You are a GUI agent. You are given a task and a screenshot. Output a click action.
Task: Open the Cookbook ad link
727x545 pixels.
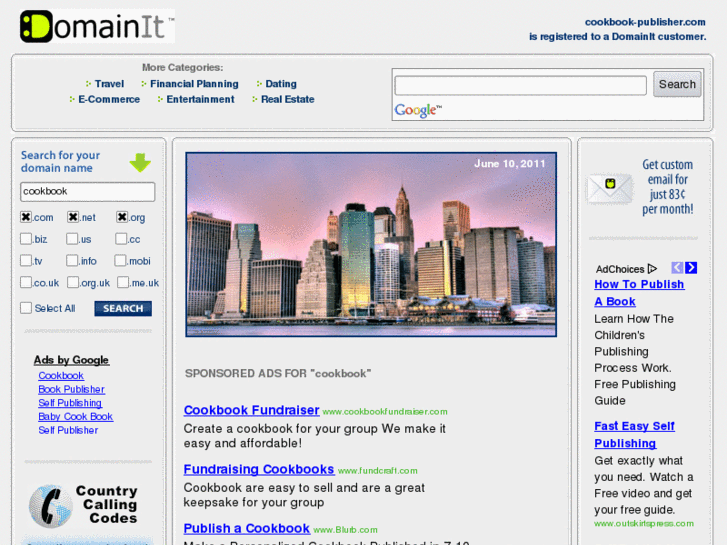click(x=61, y=376)
